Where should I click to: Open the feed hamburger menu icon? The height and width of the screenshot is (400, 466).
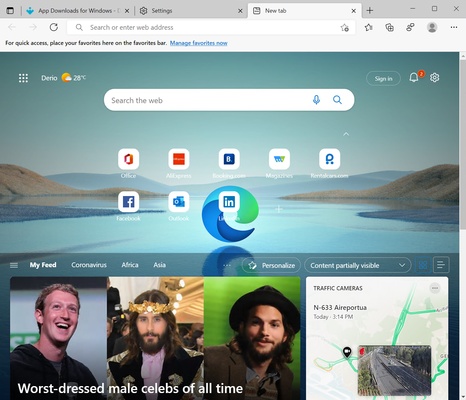pyautogui.click(x=14, y=265)
